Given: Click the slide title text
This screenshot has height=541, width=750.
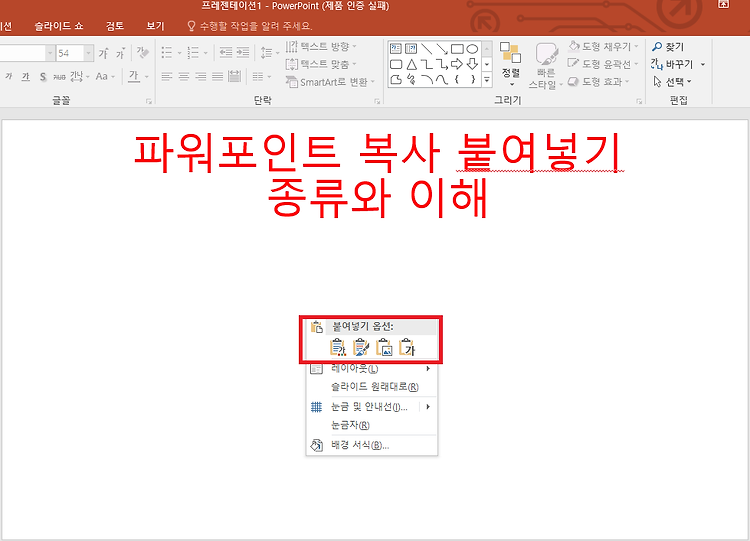Looking at the screenshot, I should click(x=378, y=175).
